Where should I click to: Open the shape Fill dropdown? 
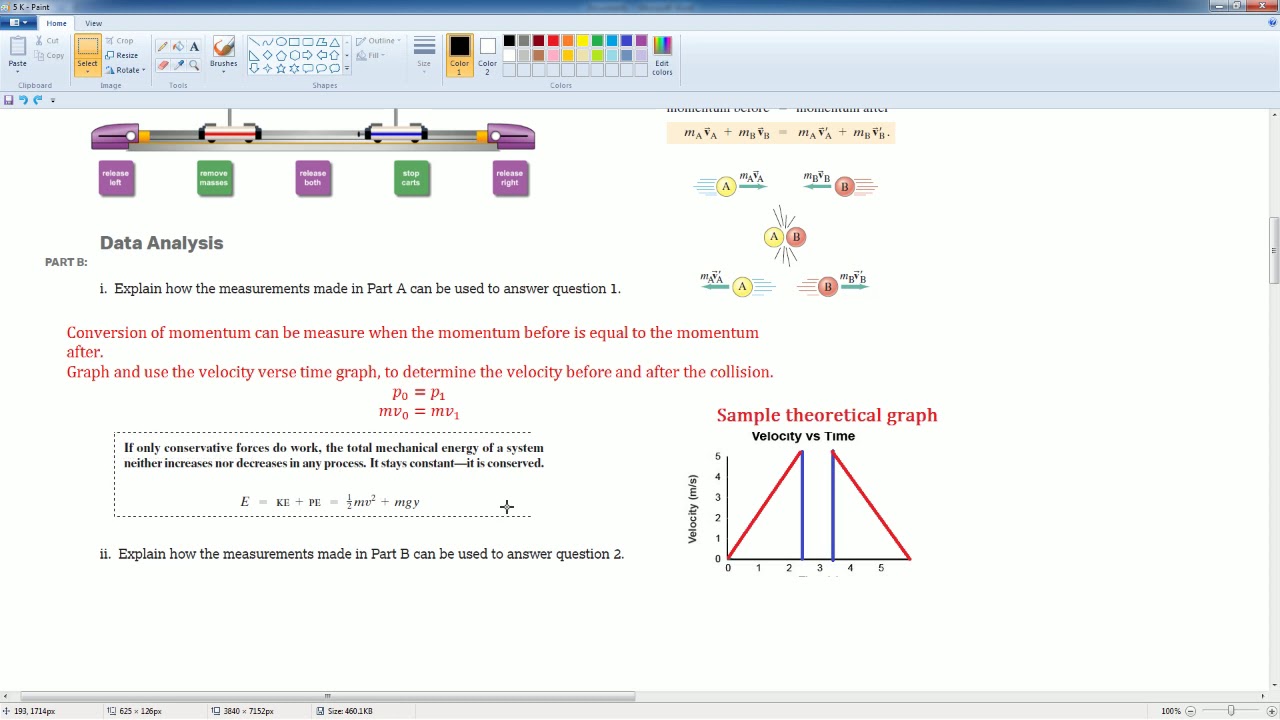click(372, 55)
